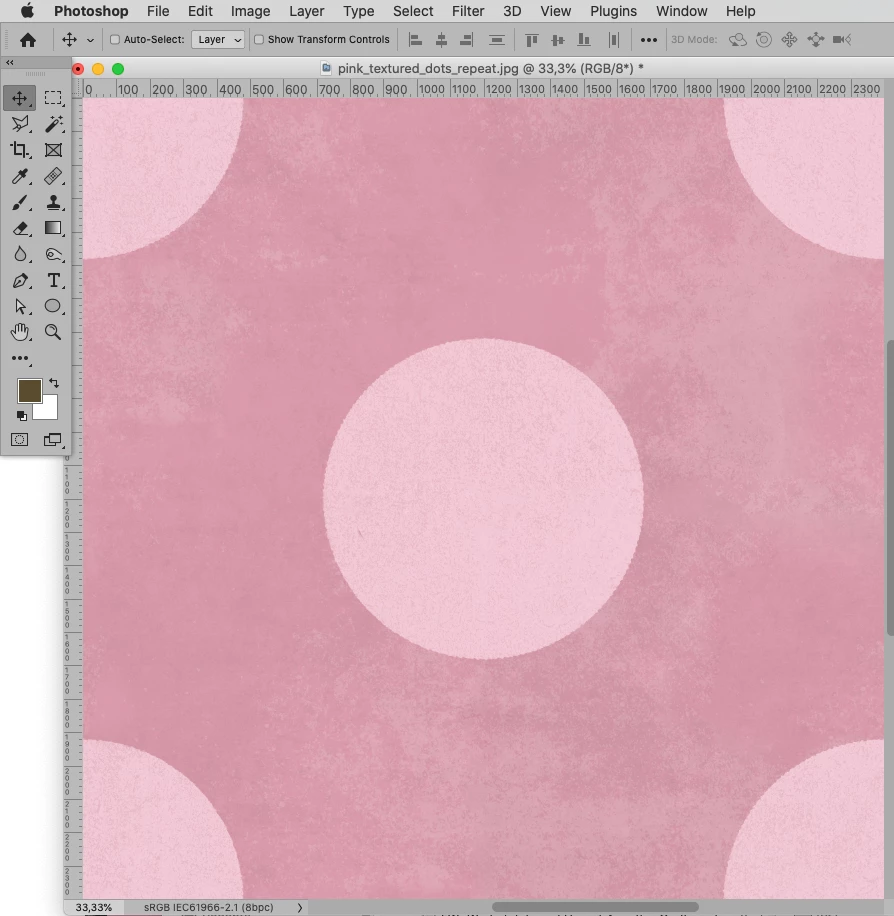The width and height of the screenshot is (894, 916).
Task: Click the three-dots more align options button
Action: click(x=649, y=40)
